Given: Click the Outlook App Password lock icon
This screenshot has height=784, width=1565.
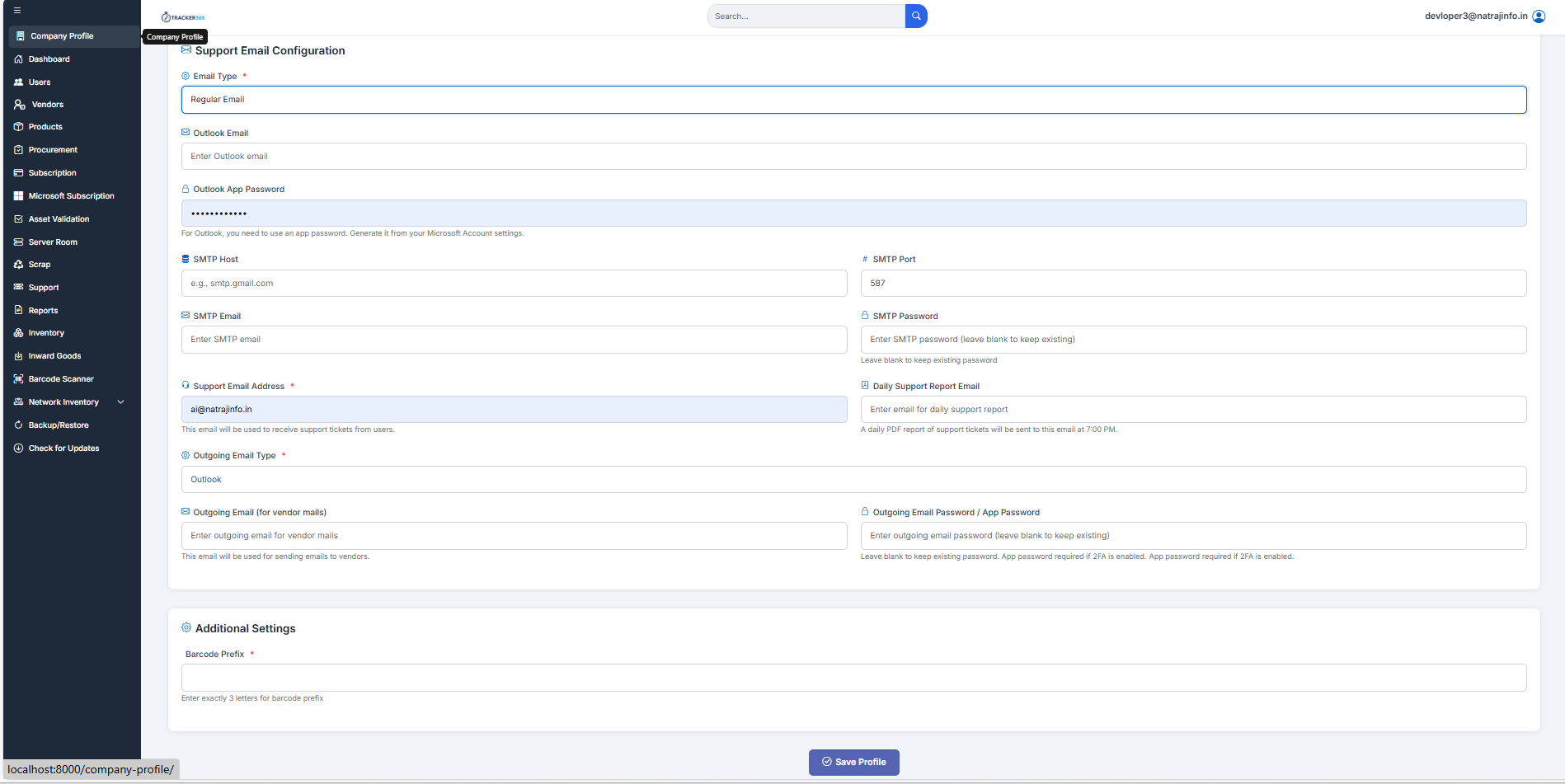Looking at the screenshot, I should (186, 189).
